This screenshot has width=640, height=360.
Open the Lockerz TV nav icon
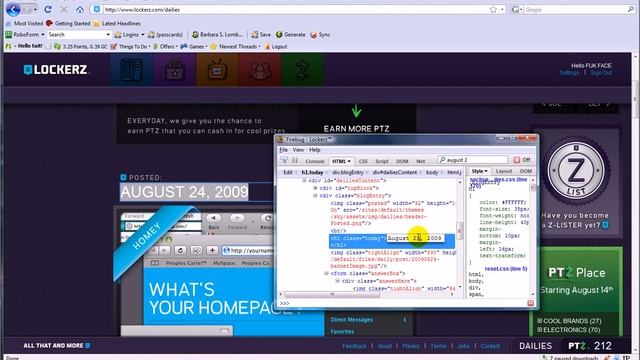(218, 70)
